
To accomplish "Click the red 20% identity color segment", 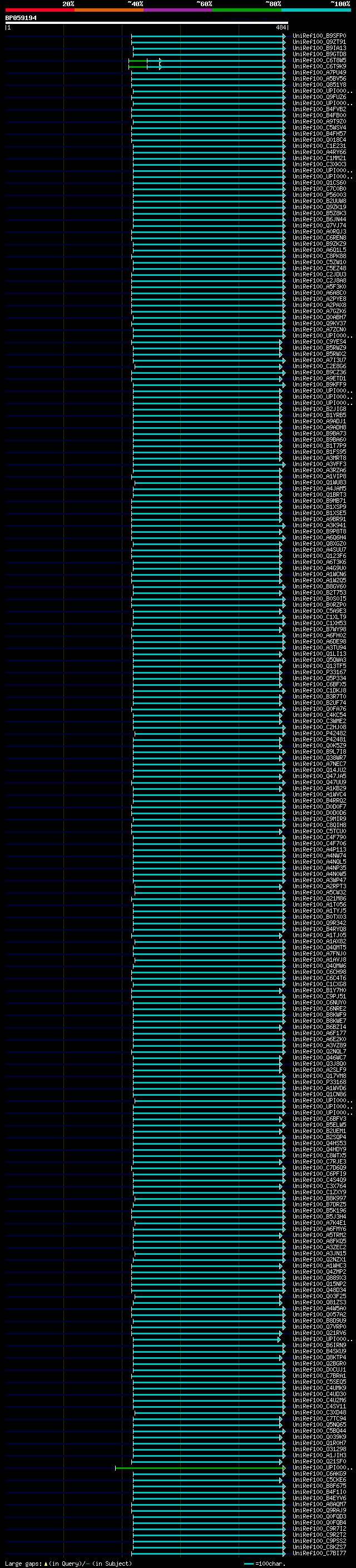I will 39,10.
